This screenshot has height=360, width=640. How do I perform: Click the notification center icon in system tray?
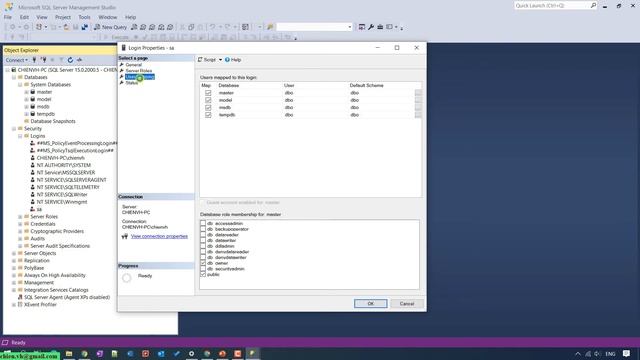(x=627, y=353)
